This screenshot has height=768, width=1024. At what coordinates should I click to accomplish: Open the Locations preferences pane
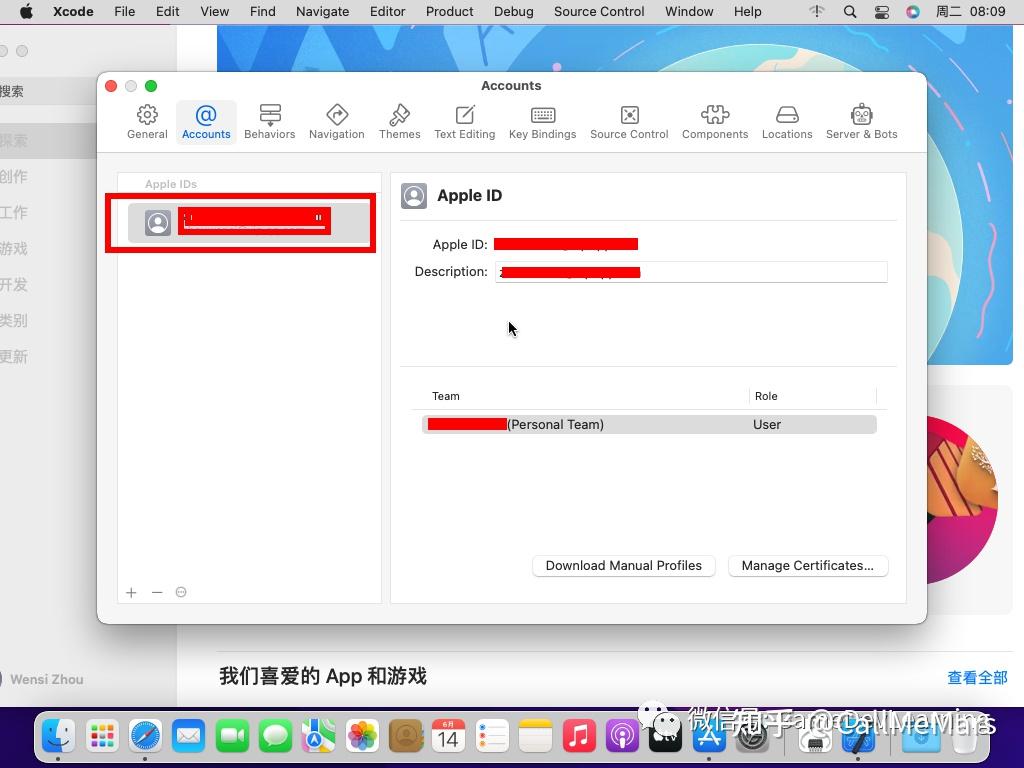787,122
